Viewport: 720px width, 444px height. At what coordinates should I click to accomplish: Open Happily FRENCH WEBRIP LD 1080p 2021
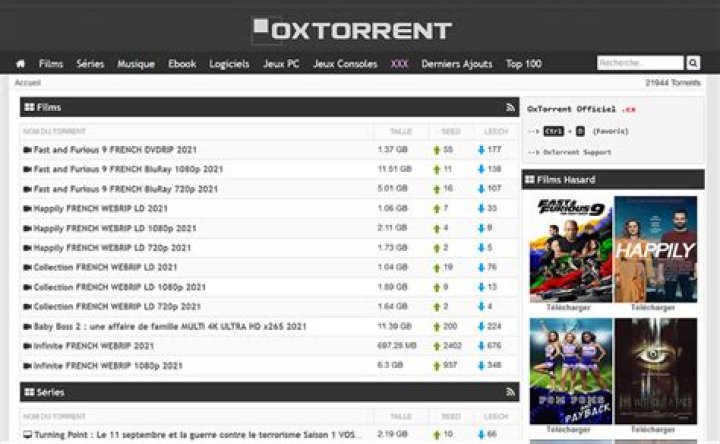coord(115,228)
